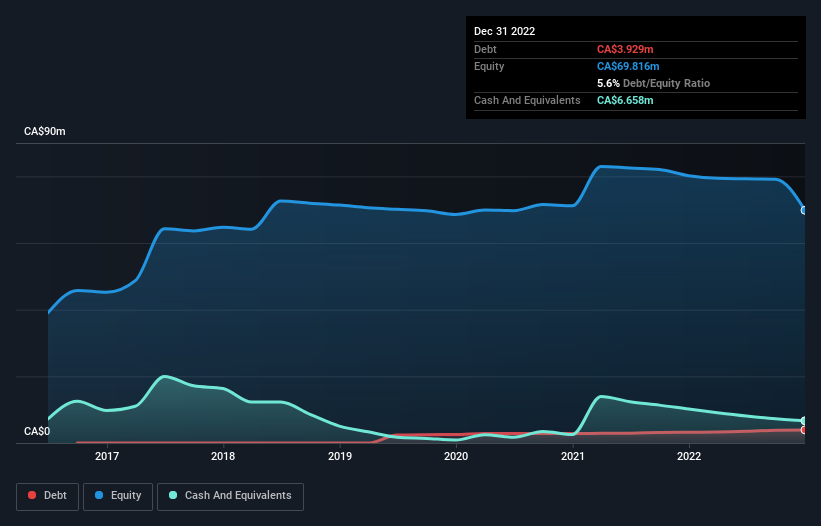The height and width of the screenshot is (526, 821).
Task: Click the Equity value CA$69.816m
Action: pyautogui.click(x=628, y=66)
